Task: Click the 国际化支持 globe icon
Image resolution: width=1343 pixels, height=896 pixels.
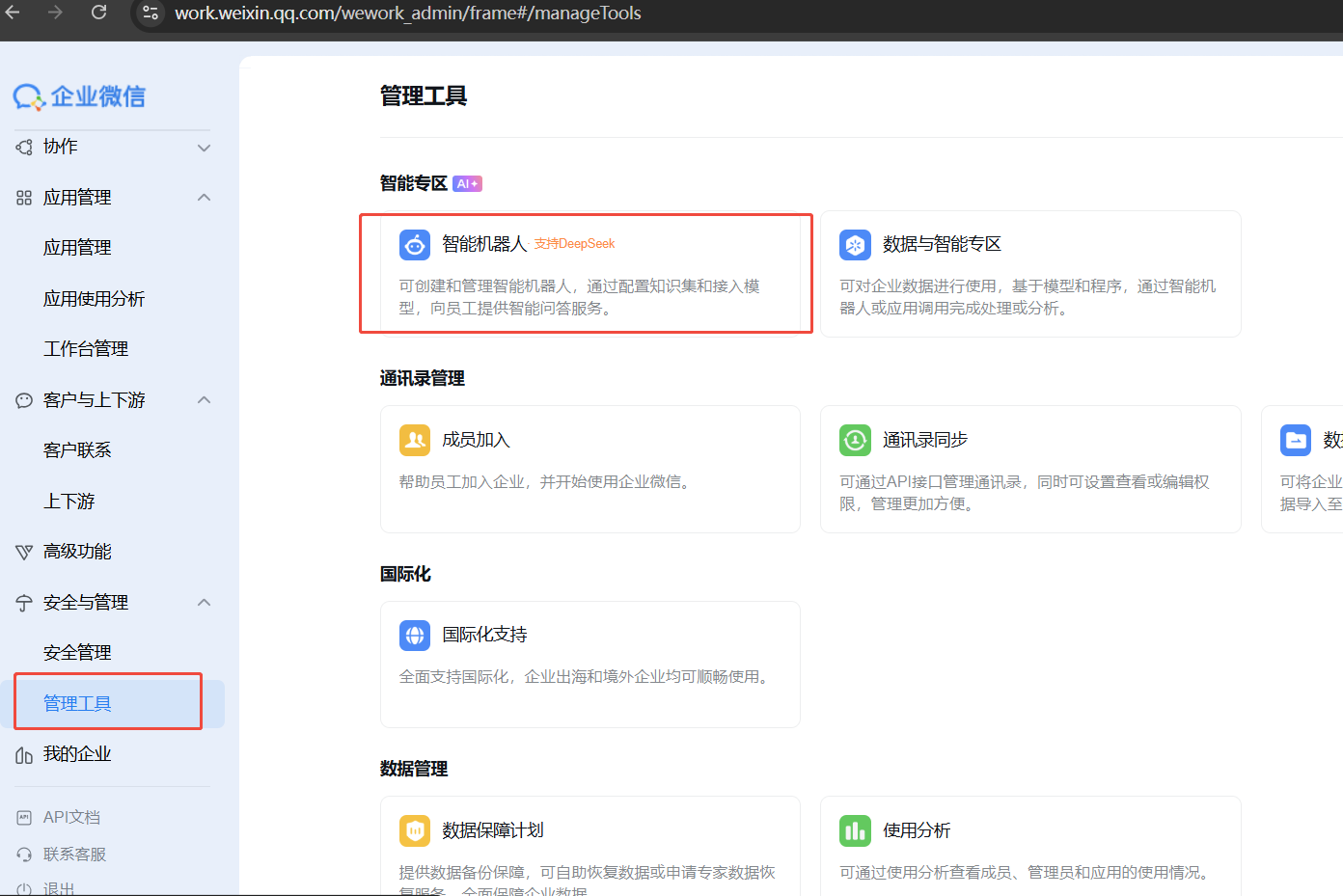Action: coord(415,635)
